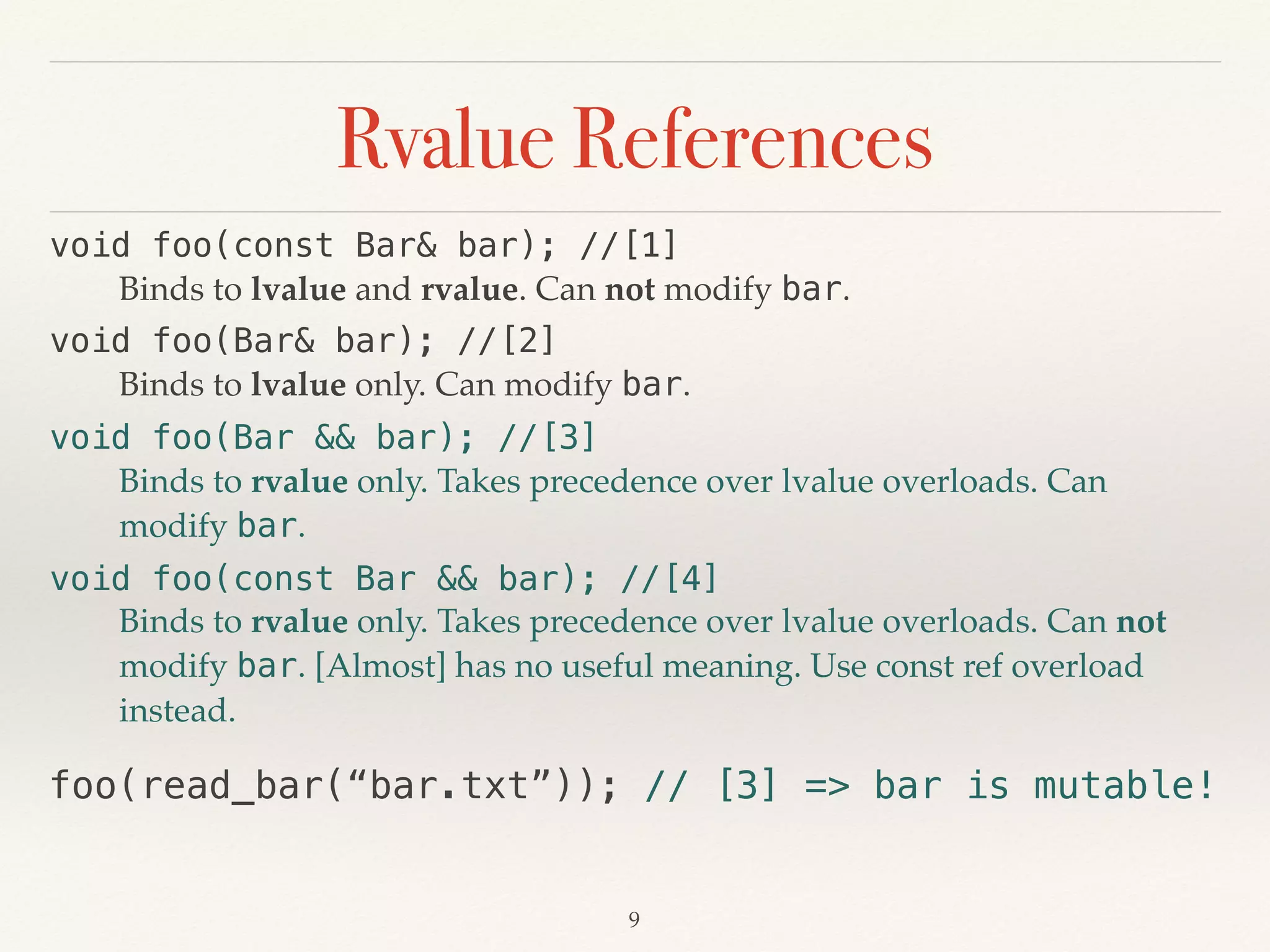The width and height of the screenshot is (1270, 952).
Task: Click the code line commented //[2]
Action: (302, 341)
